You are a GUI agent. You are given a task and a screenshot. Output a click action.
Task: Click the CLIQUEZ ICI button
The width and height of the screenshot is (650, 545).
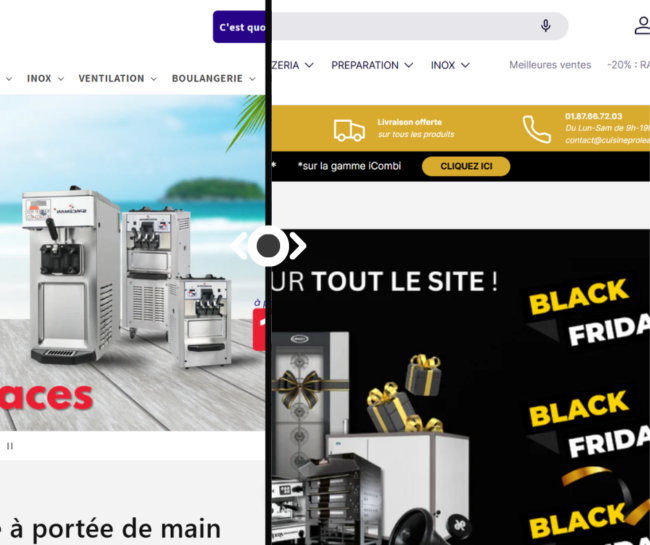(466, 166)
